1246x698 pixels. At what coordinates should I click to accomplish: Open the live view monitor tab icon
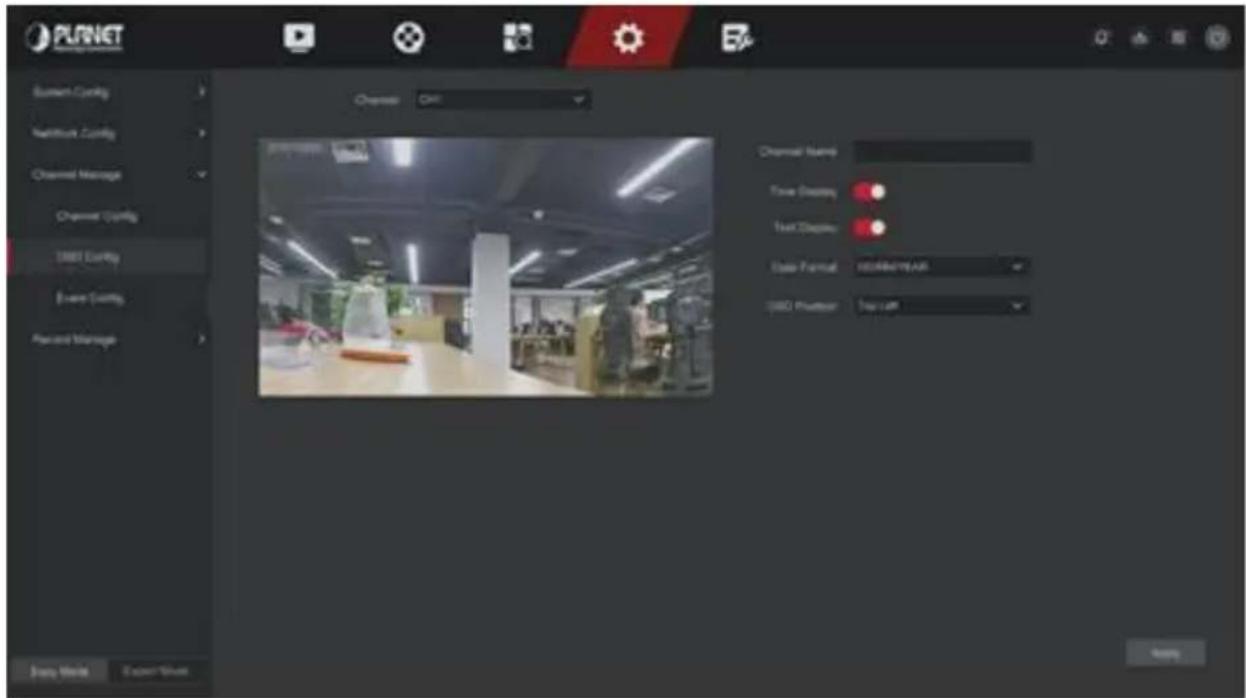[x=298, y=36]
